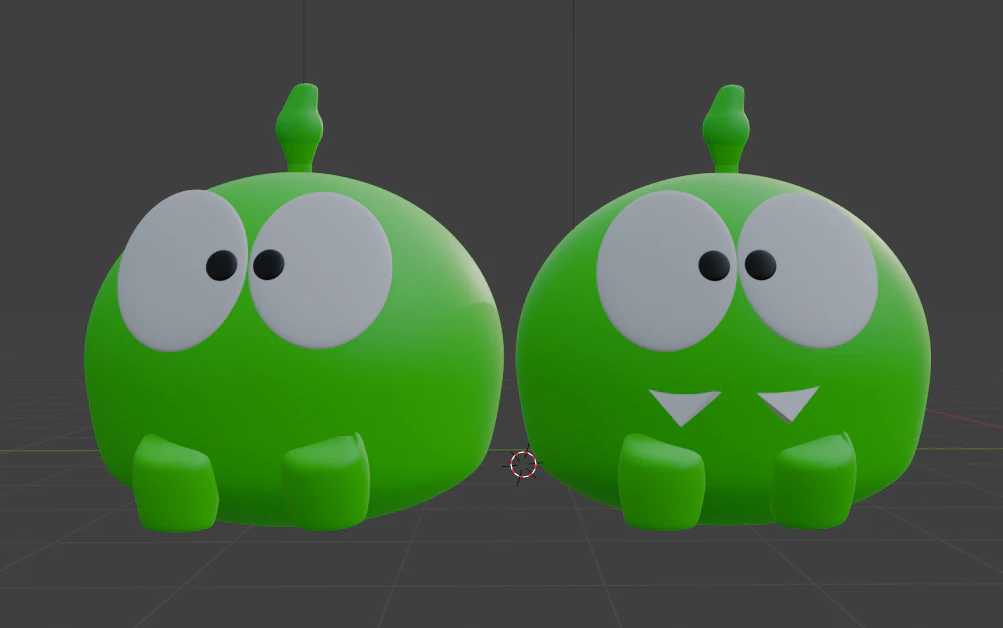Image resolution: width=1003 pixels, height=628 pixels.
Task: Select left character's right black pupil
Action: coord(269,264)
